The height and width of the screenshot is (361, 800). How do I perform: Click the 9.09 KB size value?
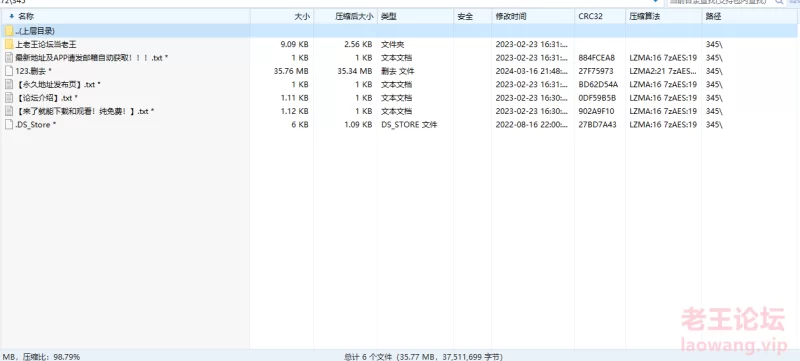(294, 44)
